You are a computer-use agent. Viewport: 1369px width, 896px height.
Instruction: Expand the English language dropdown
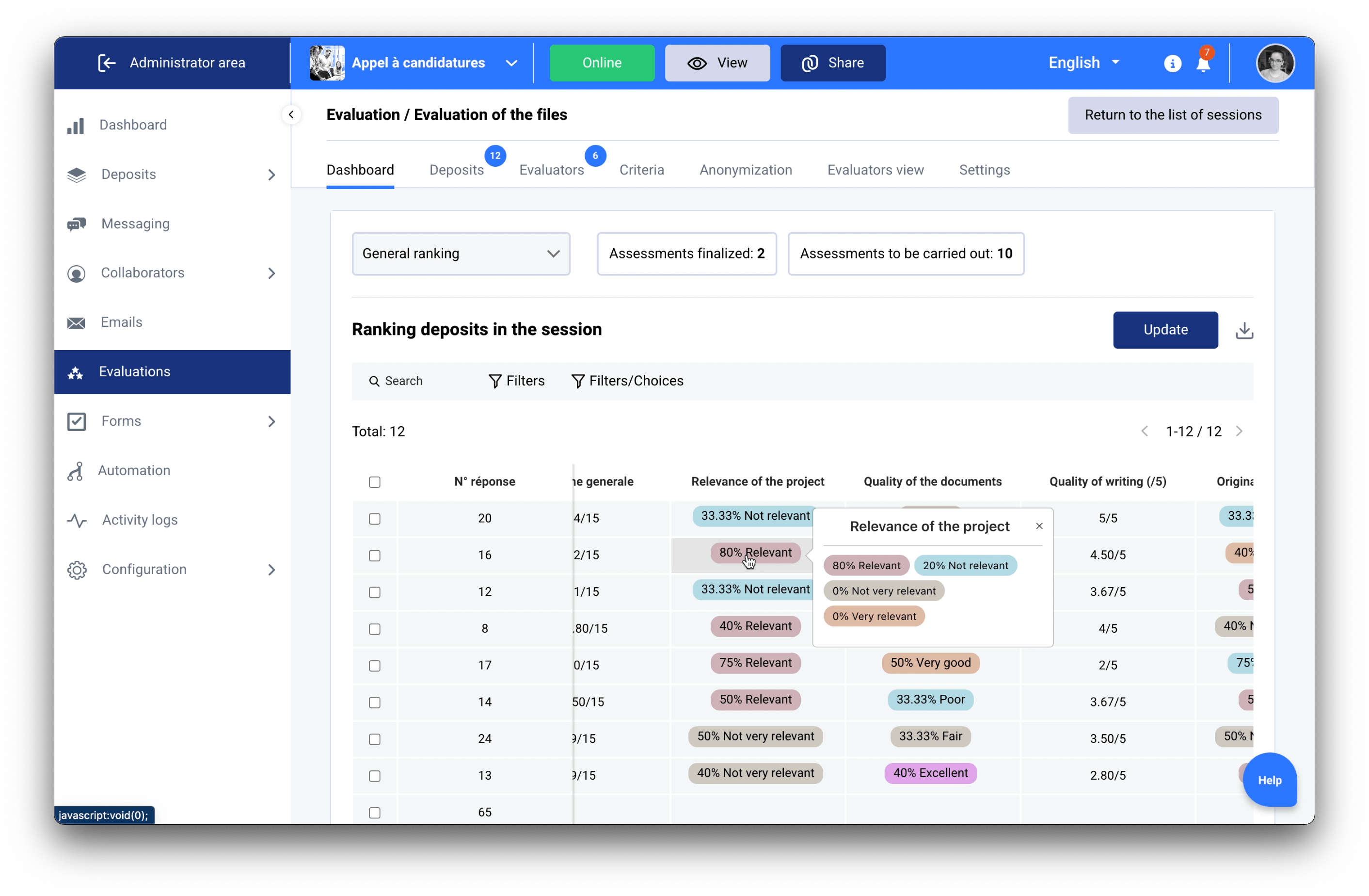click(1083, 63)
